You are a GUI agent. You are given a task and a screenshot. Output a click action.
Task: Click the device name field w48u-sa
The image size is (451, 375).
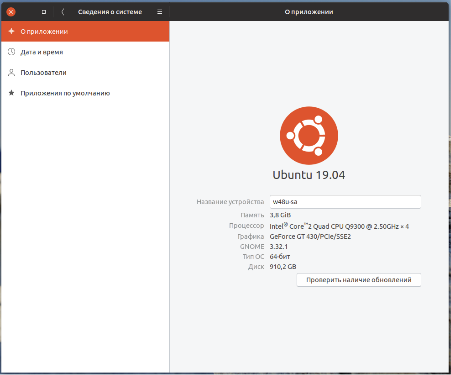click(x=345, y=202)
